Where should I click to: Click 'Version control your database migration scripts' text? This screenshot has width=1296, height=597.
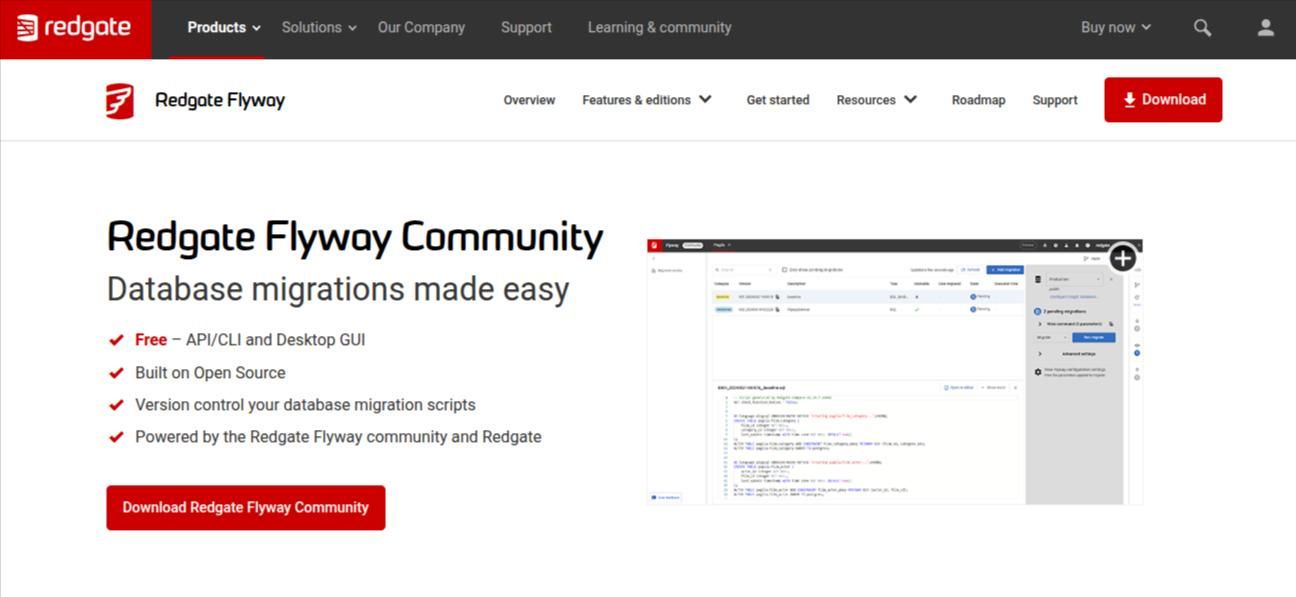point(305,405)
